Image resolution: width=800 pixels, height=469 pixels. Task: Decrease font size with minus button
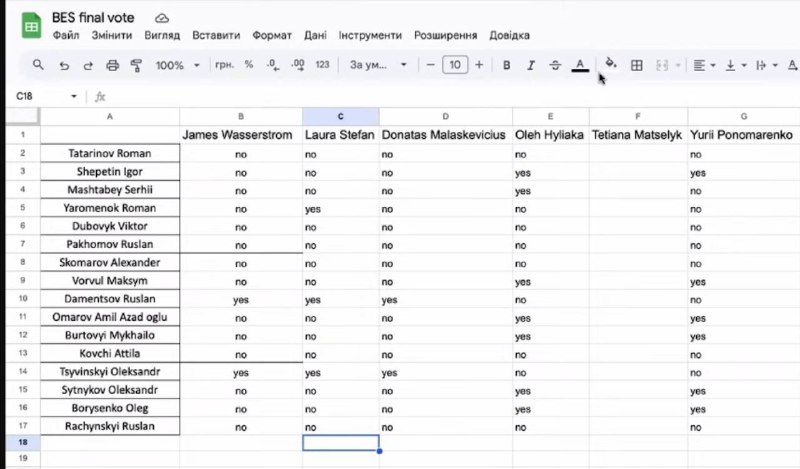[430, 65]
